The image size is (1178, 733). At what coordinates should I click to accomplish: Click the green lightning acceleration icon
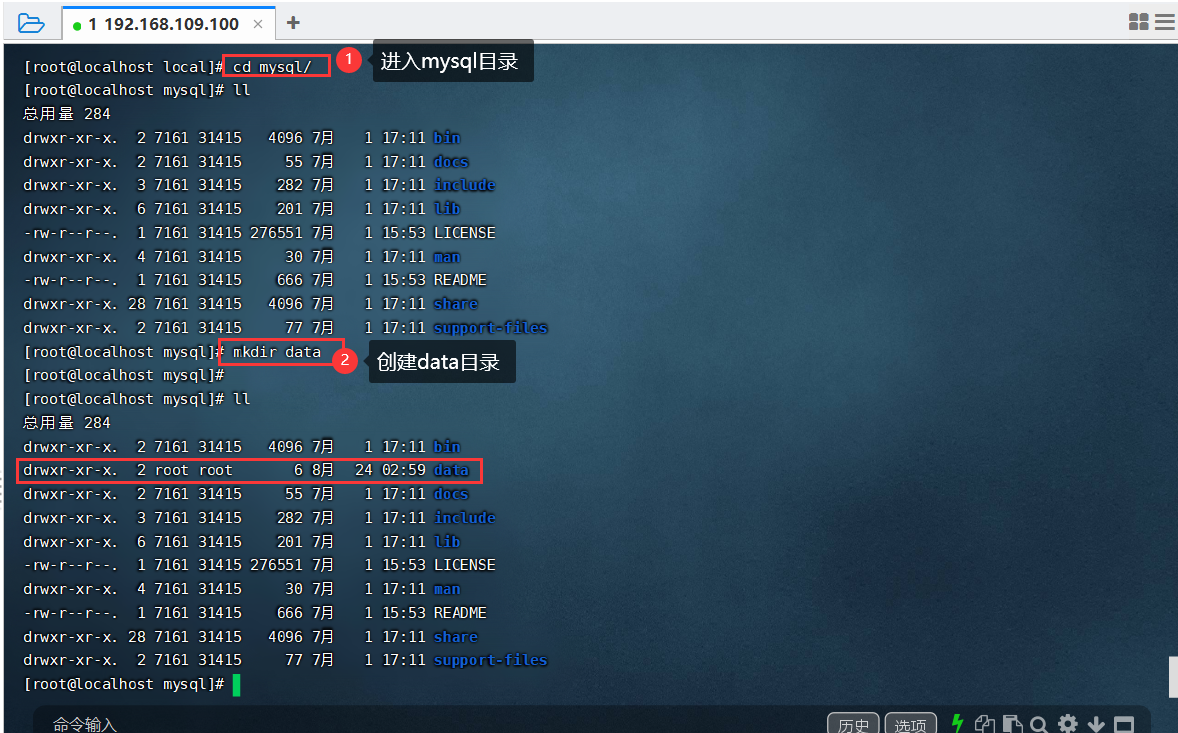coord(957,722)
